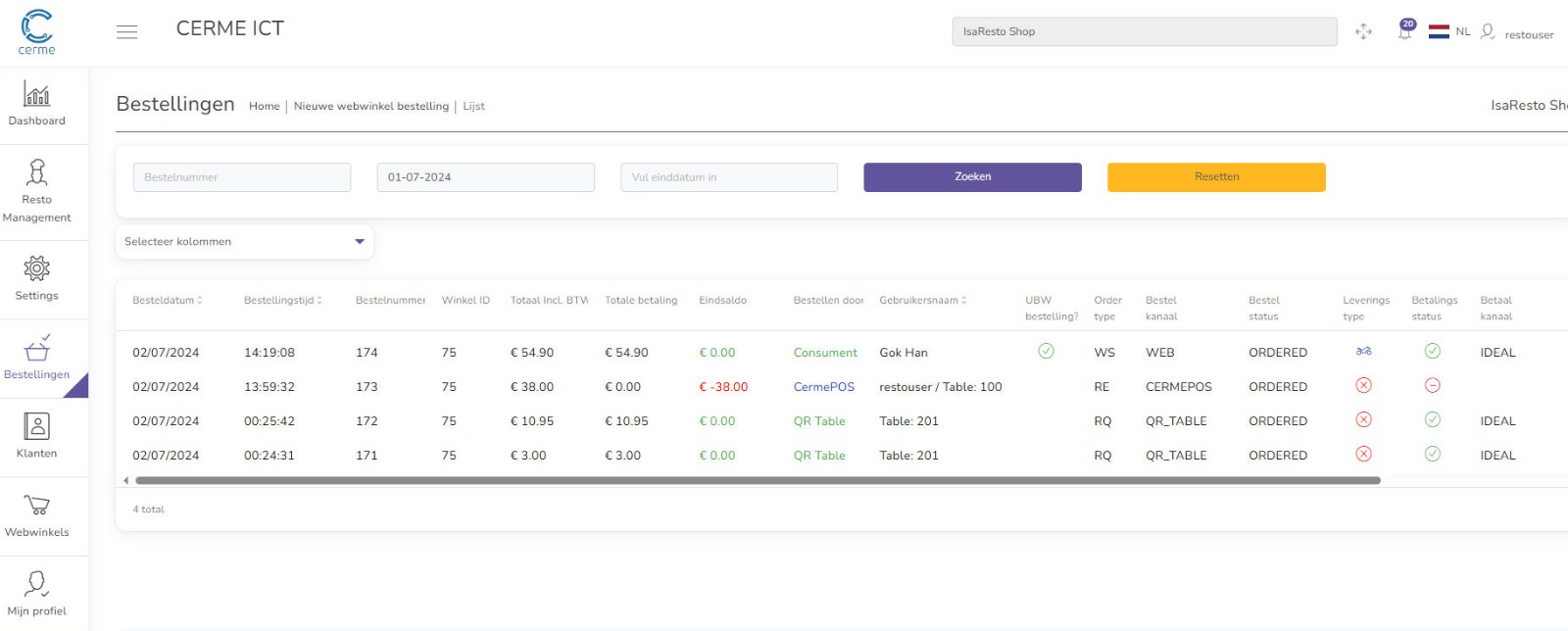Click the Dutch flag language icon

coord(1439,31)
